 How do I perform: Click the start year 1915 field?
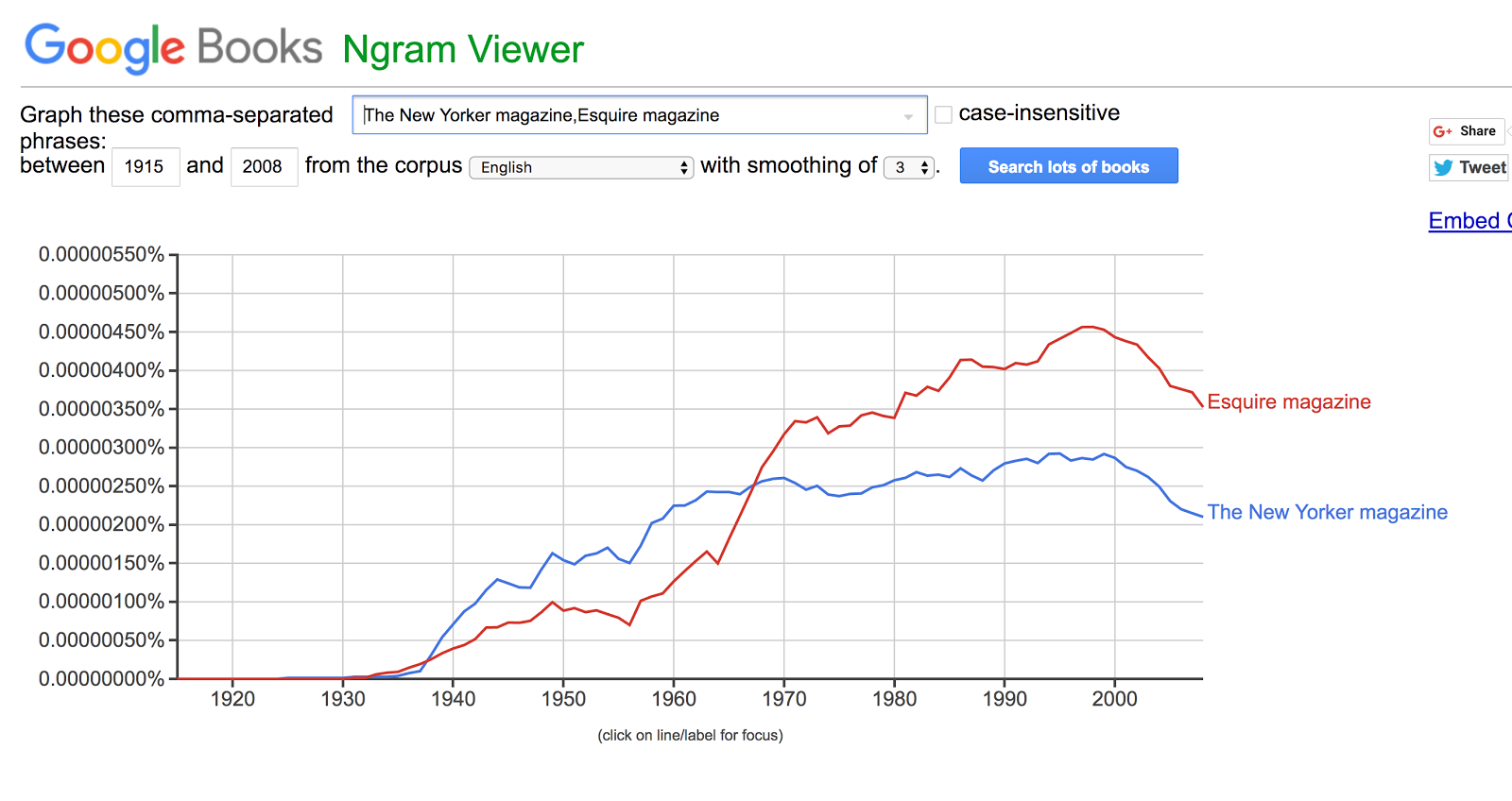click(145, 167)
